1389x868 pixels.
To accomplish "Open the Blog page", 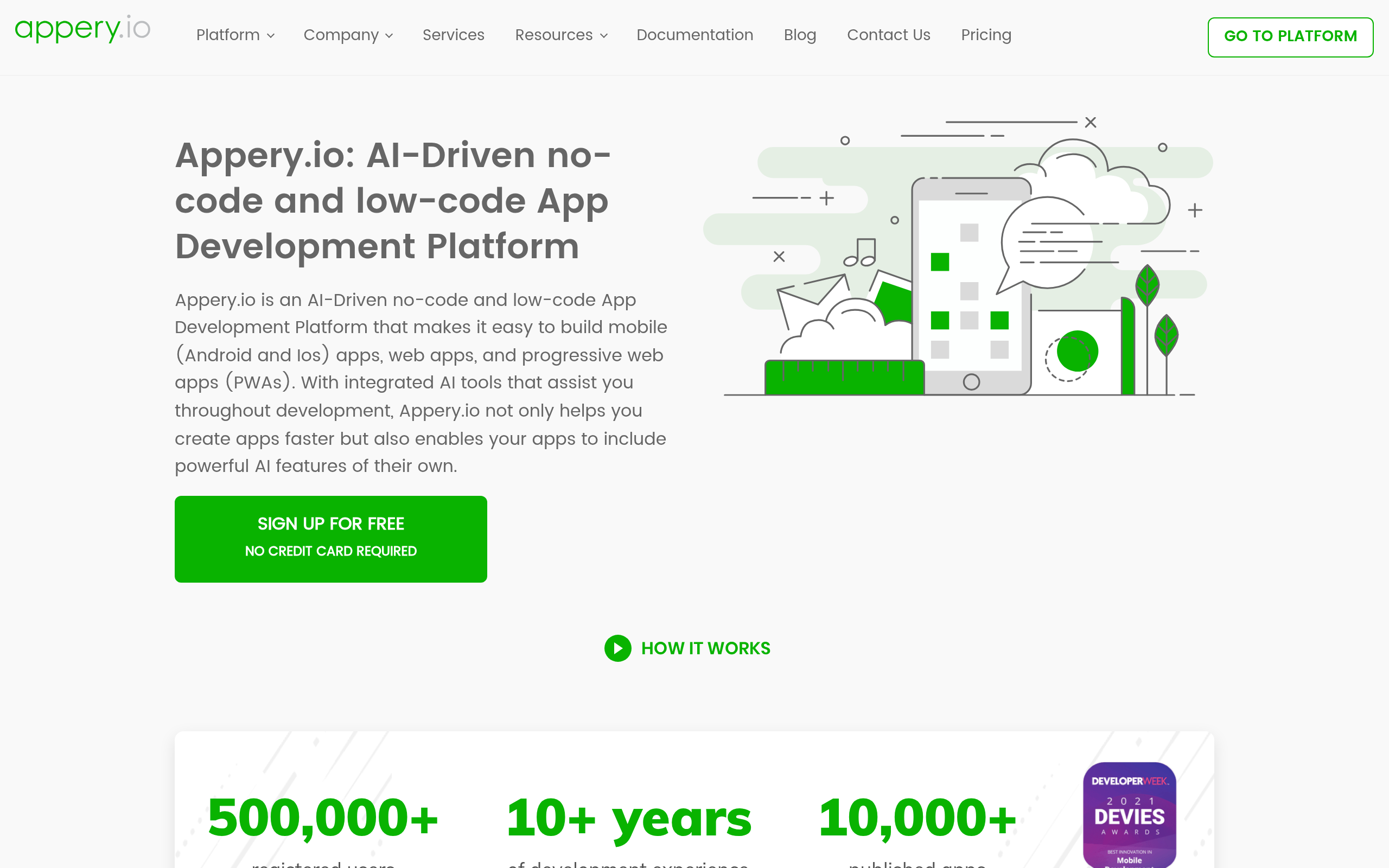I will 800,35.
